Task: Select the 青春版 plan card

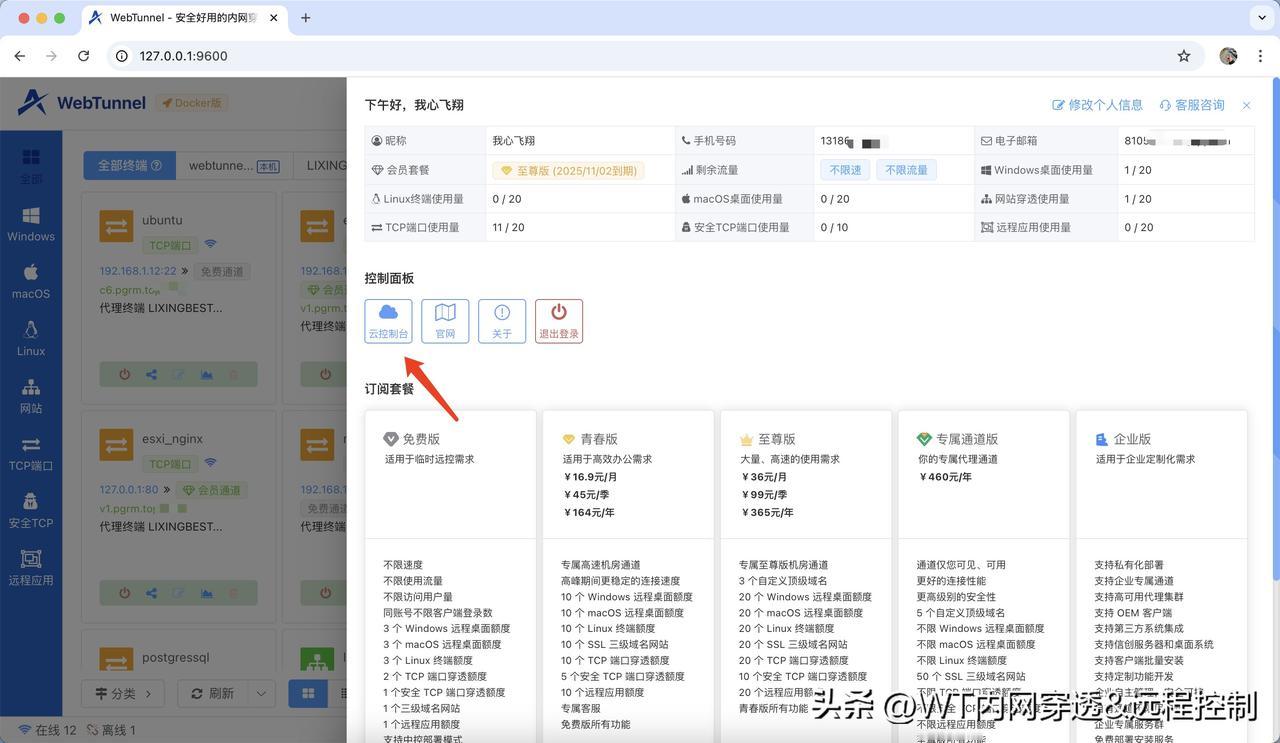Action: coord(628,575)
